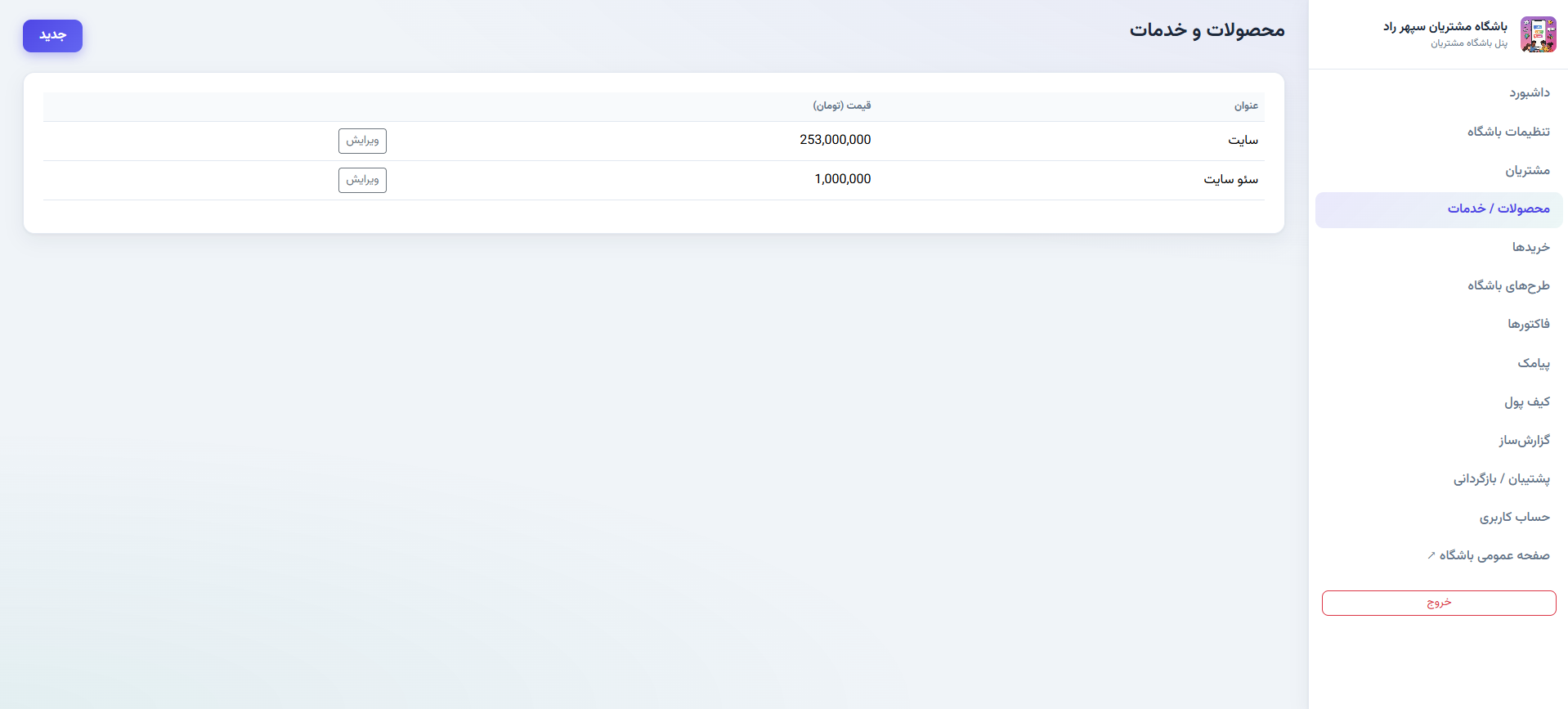1568x709 pixels.
Task: Click the red خروج logout button
Action: click(x=1439, y=603)
